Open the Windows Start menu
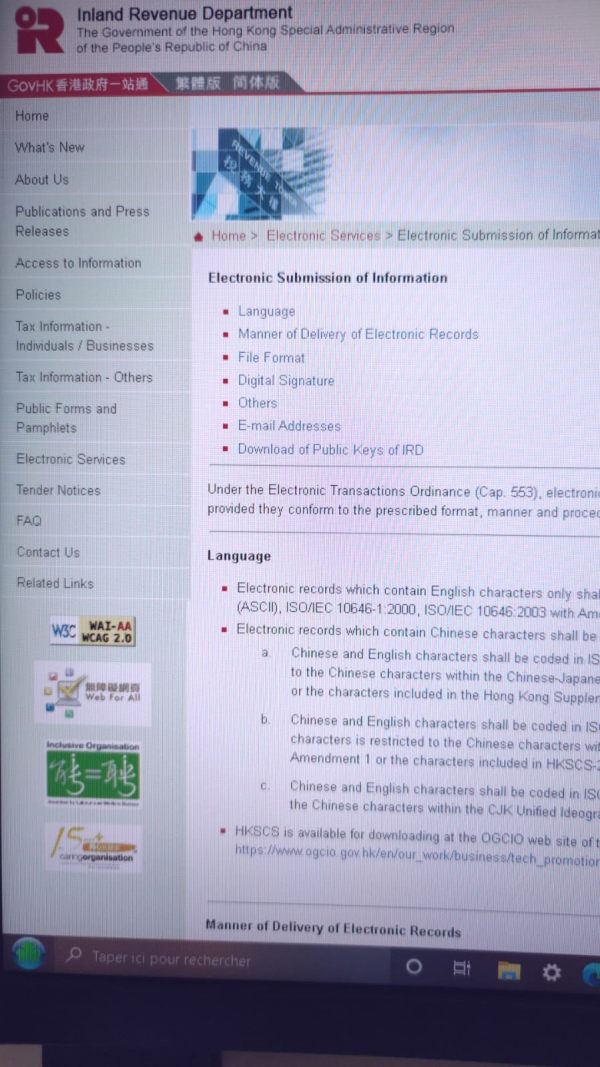Image resolution: width=600 pixels, height=1067 pixels. coord(27,955)
